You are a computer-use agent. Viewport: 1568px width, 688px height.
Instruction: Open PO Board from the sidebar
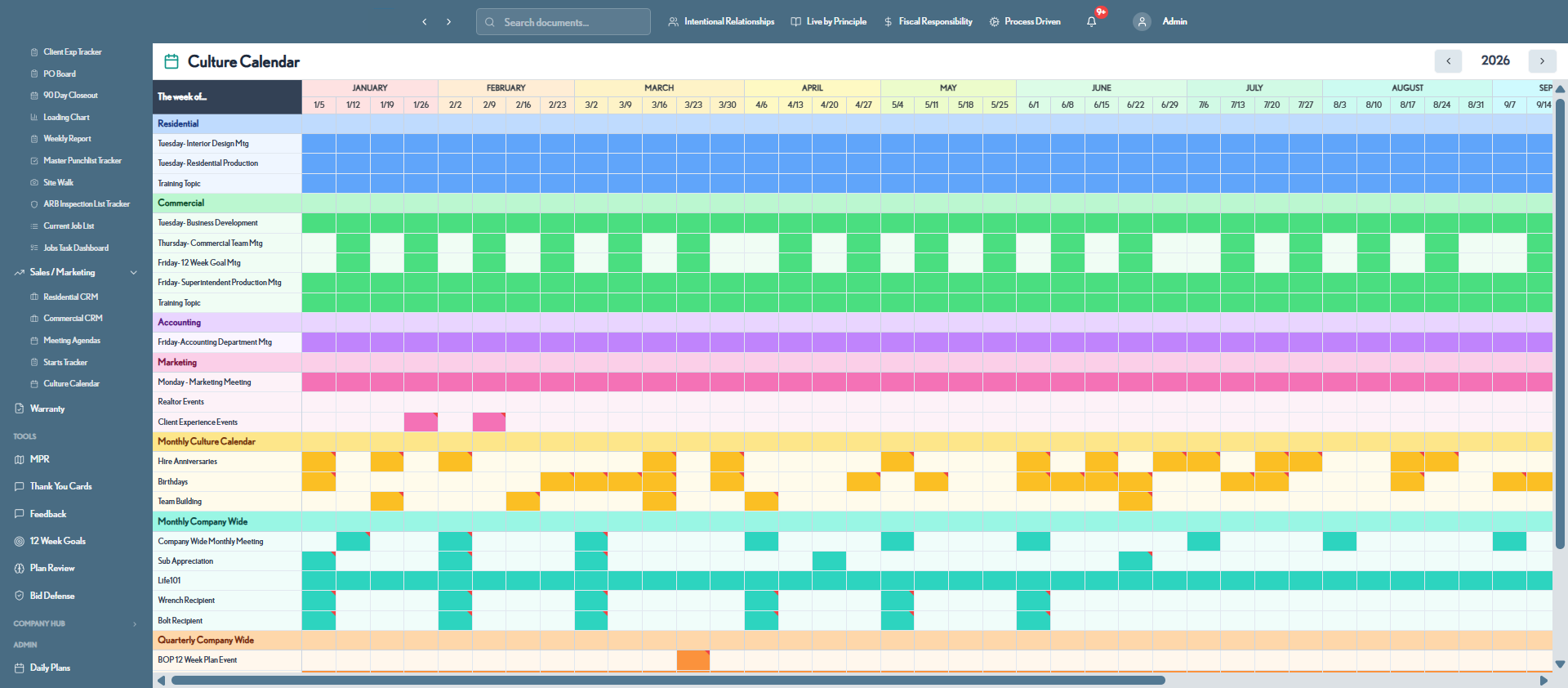coord(59,74)
